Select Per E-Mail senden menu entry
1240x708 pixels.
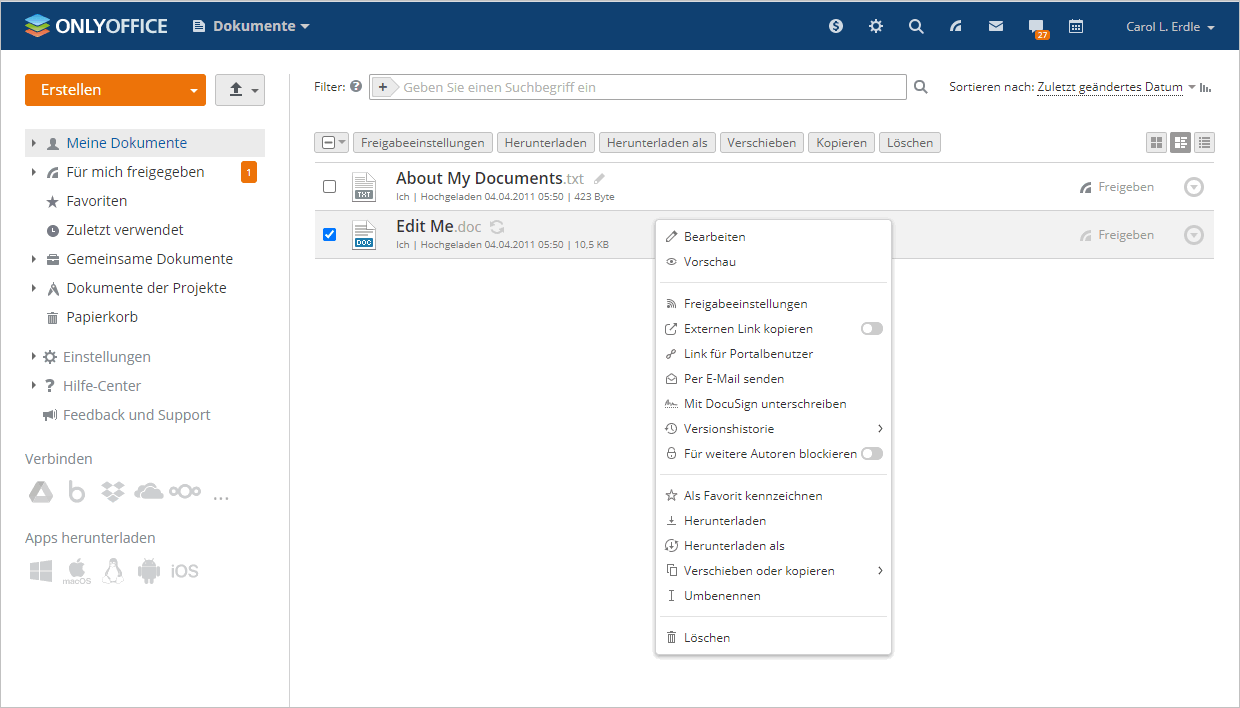(x=773, y=379)
